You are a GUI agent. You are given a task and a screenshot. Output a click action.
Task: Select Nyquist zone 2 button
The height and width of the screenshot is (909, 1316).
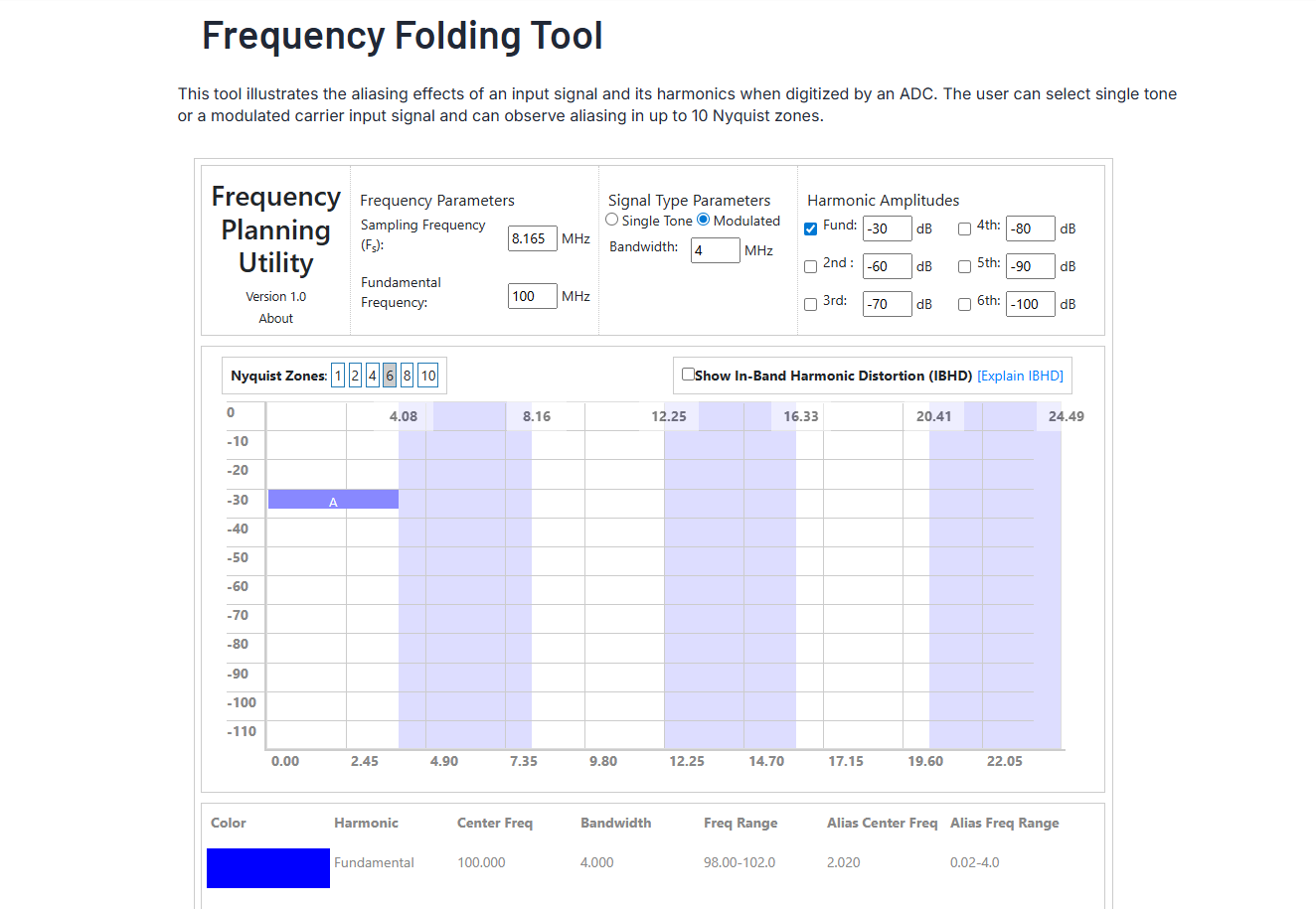(355, 376)
